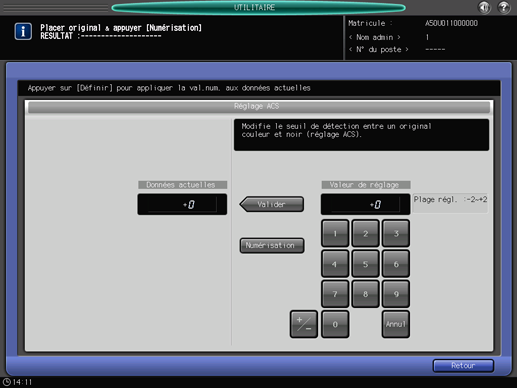The image size is (517, 388).
Task: Tap keypad digit 4
Action: click(335, 264)
